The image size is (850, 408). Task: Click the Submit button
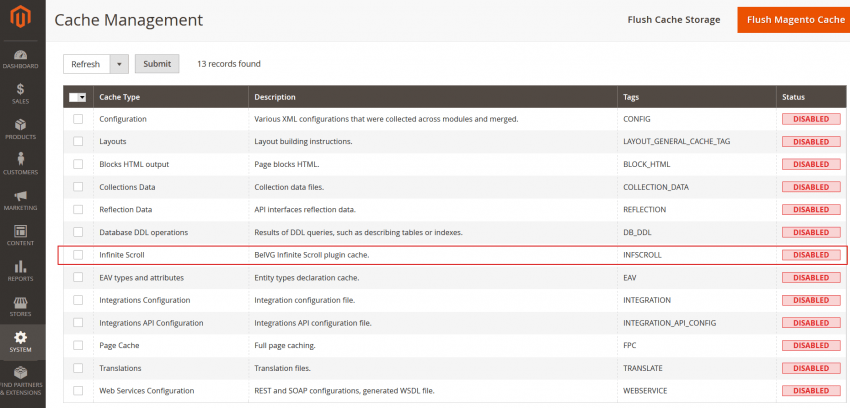157,64
